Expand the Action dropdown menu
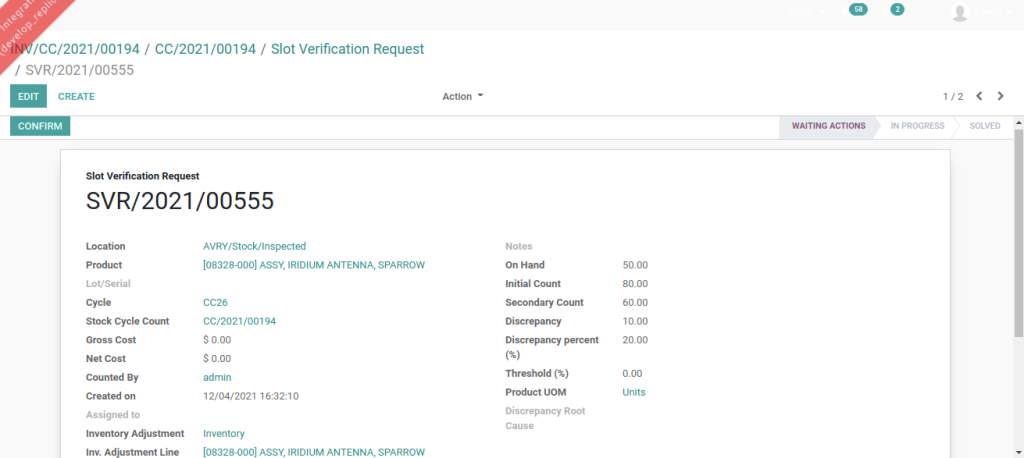Screen dimensions: 1024x458 coord(463,97)
